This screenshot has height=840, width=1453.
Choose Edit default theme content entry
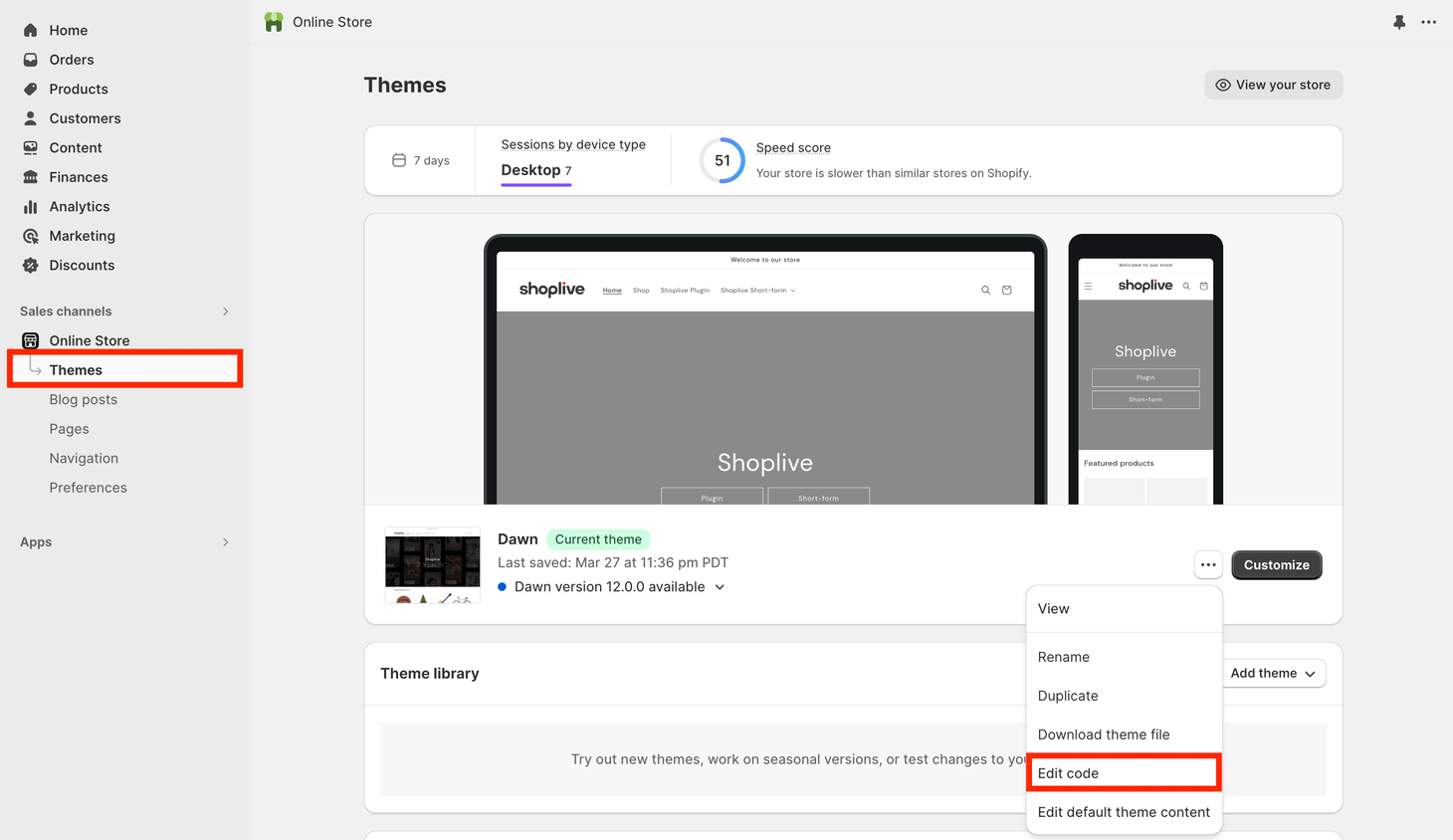pos(1125,812)
